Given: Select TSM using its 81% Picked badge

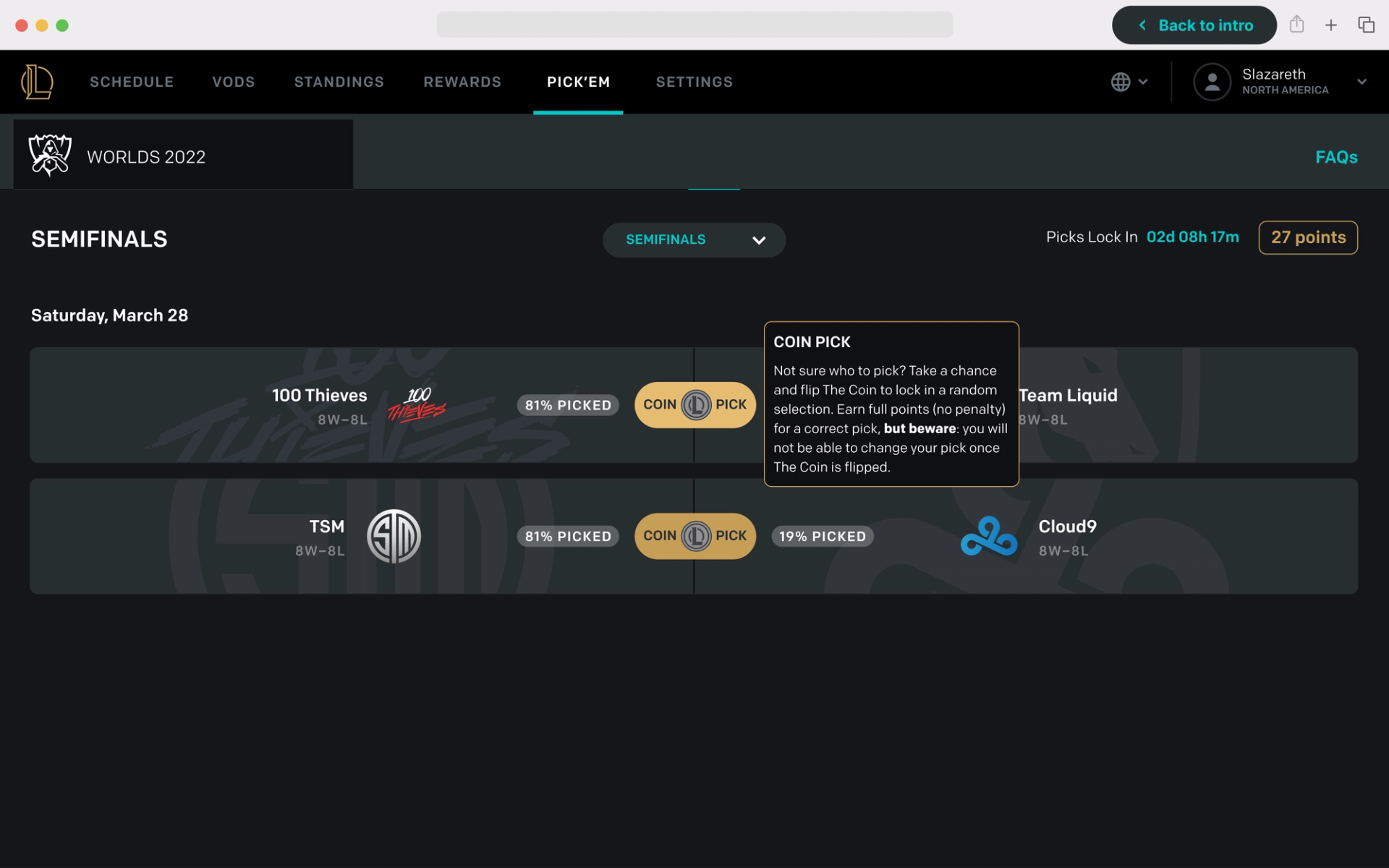Looking at the screenshot, I should (x=567, y=536).
